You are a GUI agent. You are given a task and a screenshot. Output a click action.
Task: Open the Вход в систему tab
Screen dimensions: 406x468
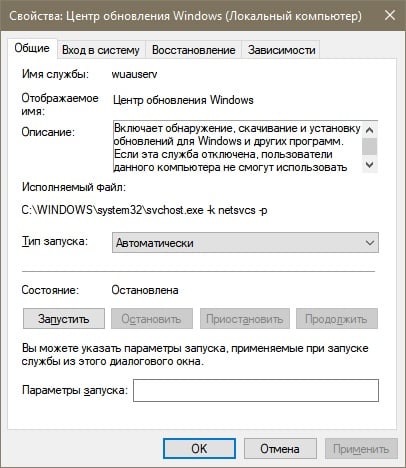(101, 50)
